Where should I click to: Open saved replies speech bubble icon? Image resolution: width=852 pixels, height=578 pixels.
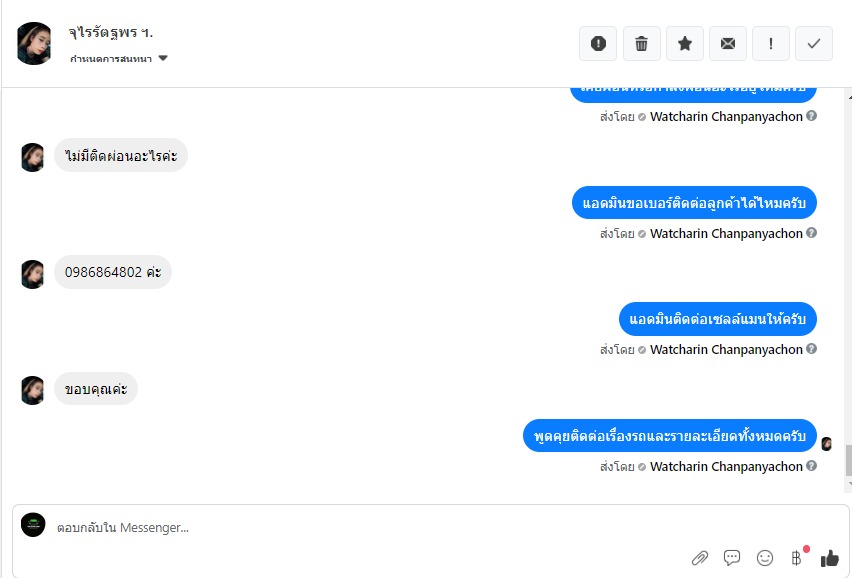[x=732, y=557]
